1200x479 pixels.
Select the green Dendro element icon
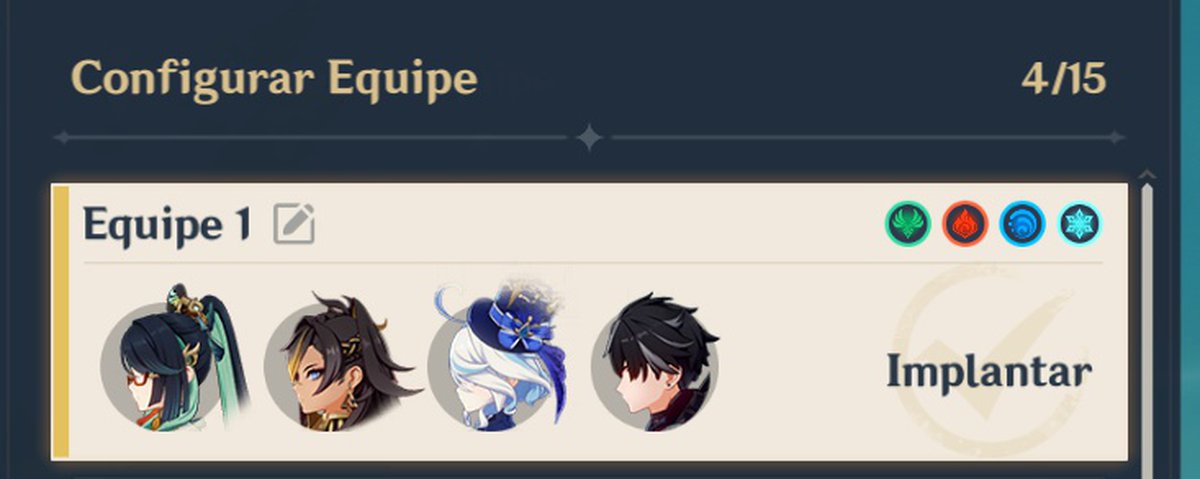tap(908, 224)
